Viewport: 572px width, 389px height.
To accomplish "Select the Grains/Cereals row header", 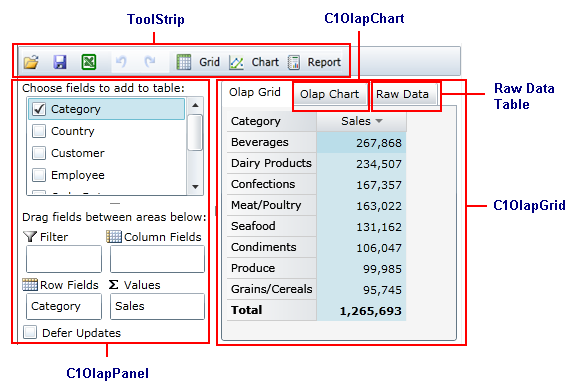I will pos(271,289).
